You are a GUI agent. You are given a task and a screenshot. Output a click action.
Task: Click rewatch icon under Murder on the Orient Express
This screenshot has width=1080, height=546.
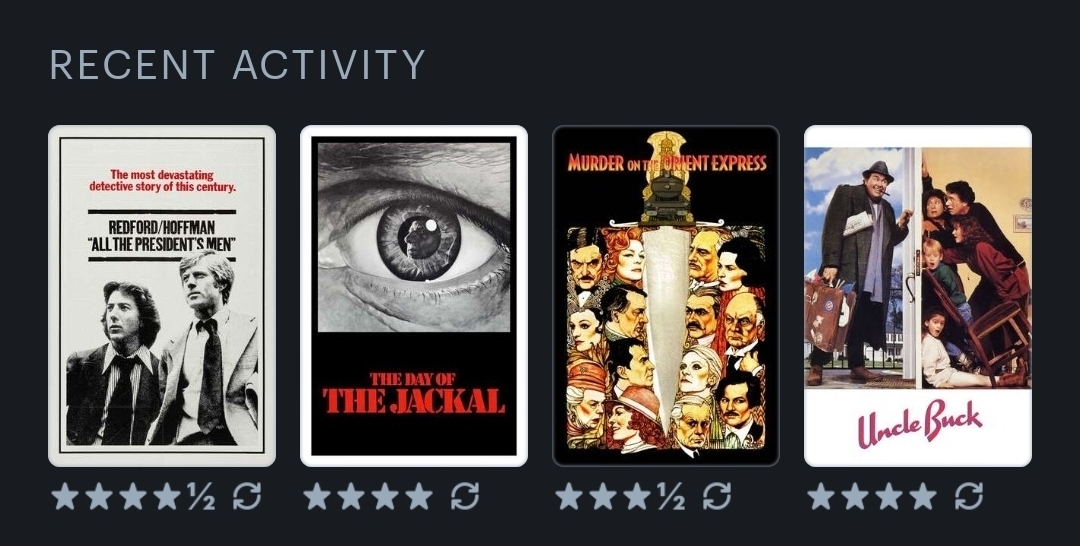(x=716, y=496)
